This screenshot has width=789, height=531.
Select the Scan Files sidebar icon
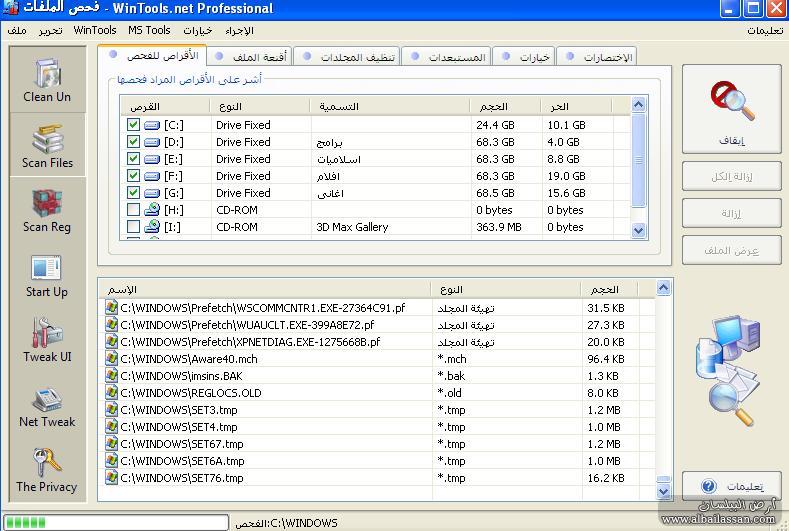(47, 138)
